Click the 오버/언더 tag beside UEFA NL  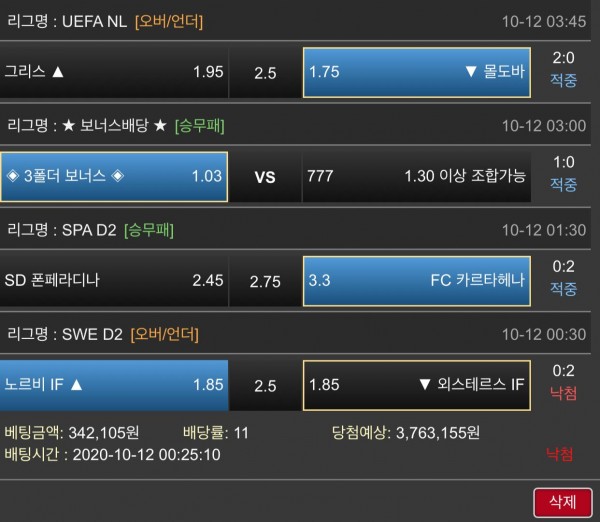[166, 21]
